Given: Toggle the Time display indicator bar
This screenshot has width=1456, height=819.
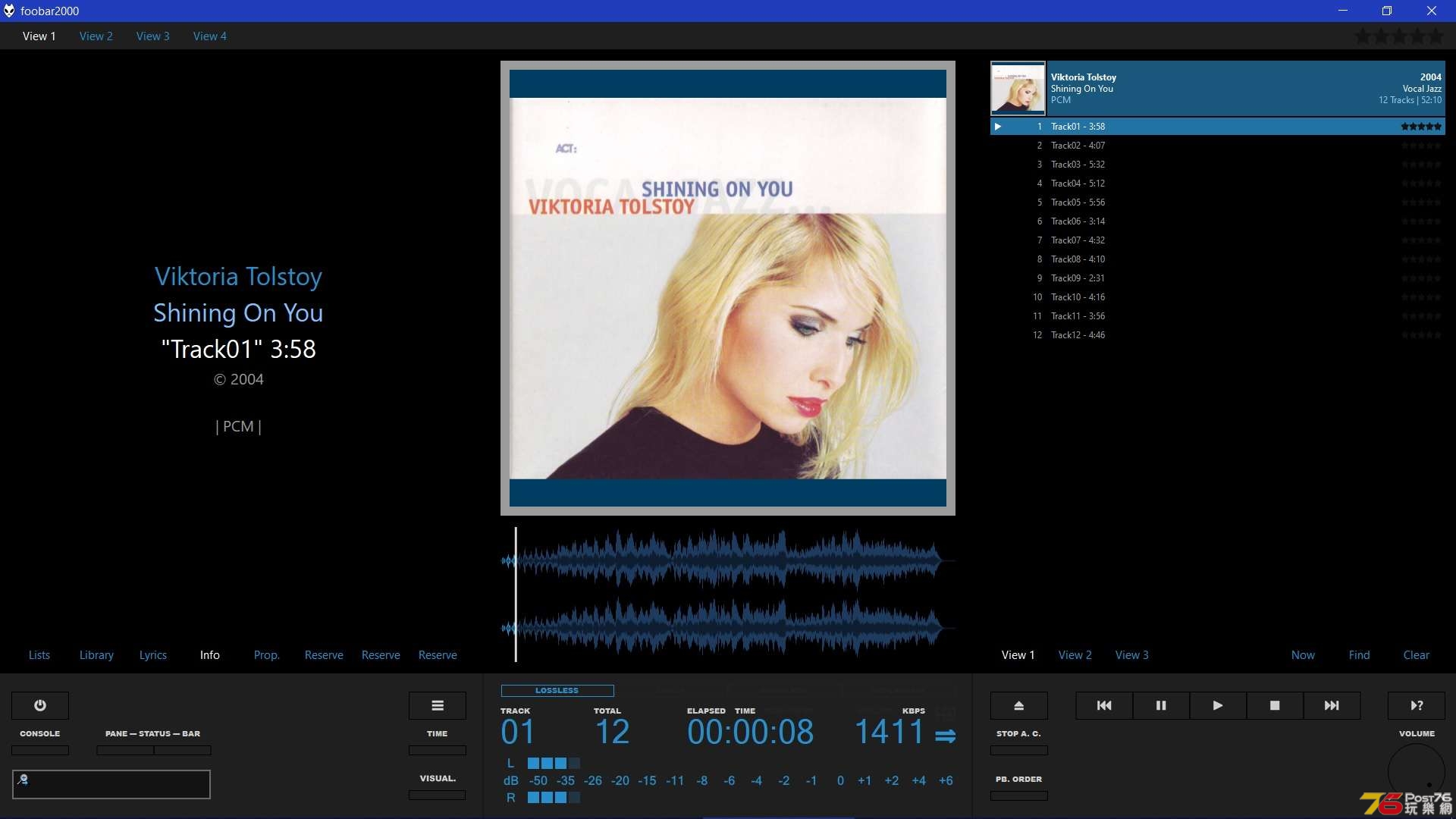Looking at the screenshot, I should (438, 750).
